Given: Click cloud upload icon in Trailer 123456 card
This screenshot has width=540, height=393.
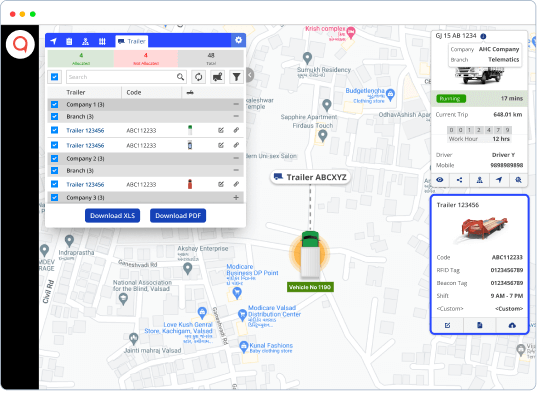Looking at the screenshot, I should point(512,325).
